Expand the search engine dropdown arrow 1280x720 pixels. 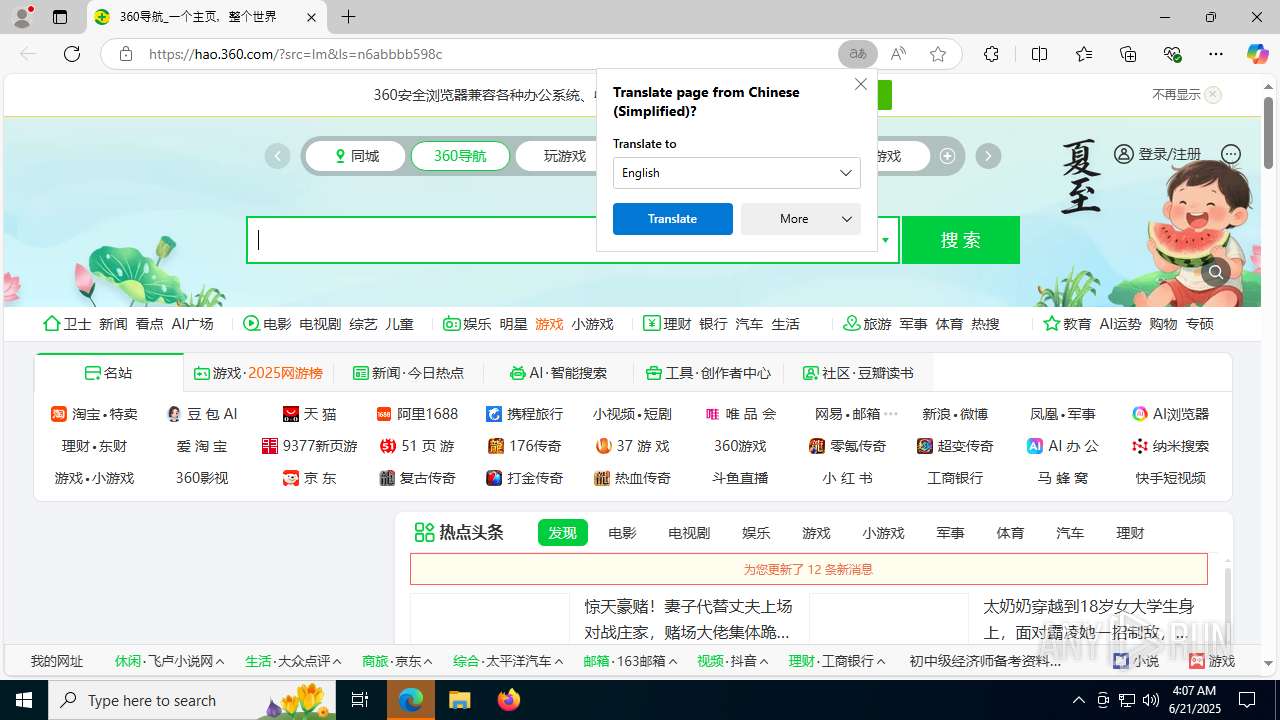point(885,240)
